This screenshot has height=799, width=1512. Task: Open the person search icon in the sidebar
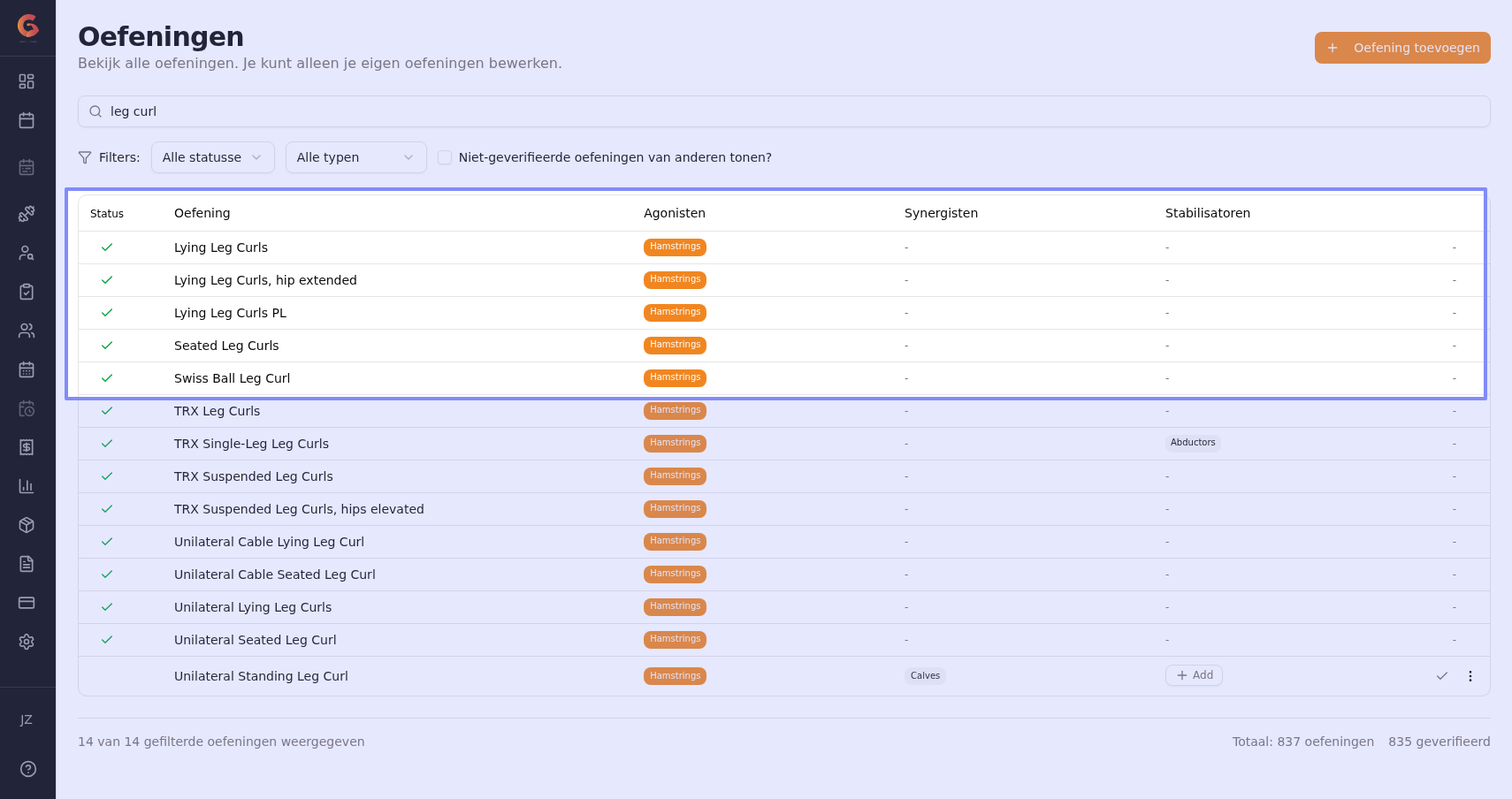(27, 253)
